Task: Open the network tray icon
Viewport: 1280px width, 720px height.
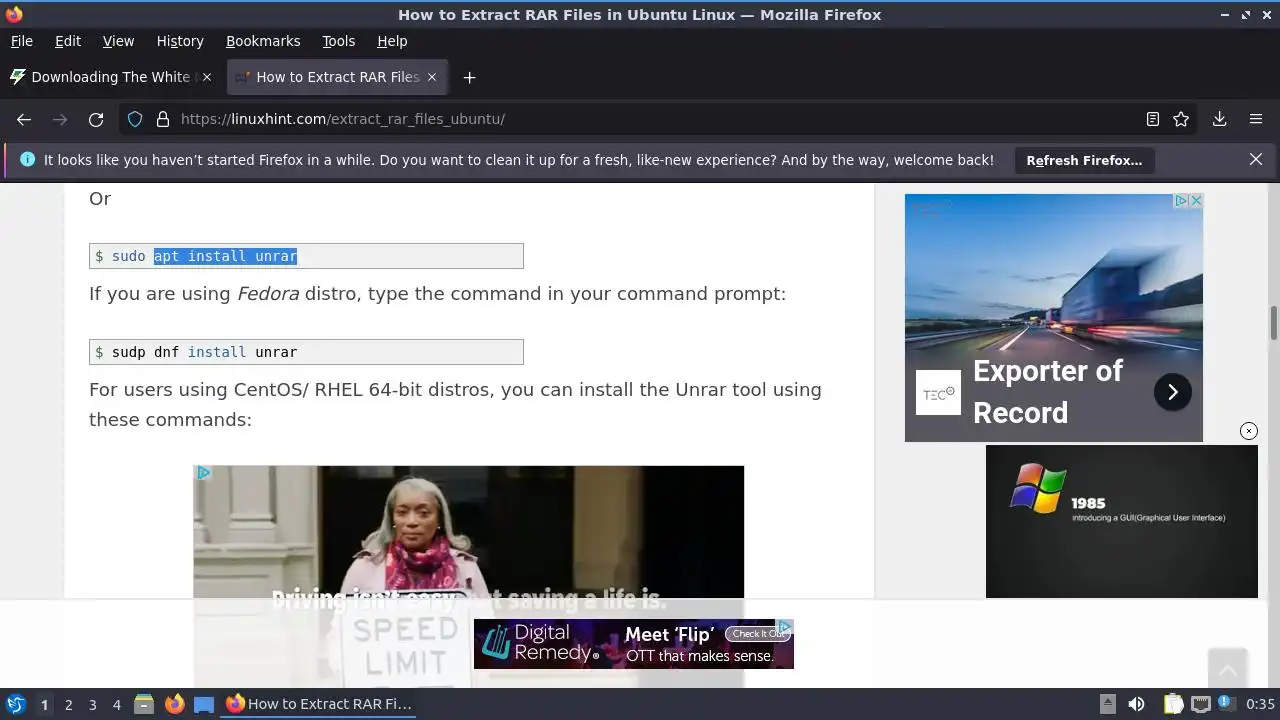Action: tap(1200, 704)
